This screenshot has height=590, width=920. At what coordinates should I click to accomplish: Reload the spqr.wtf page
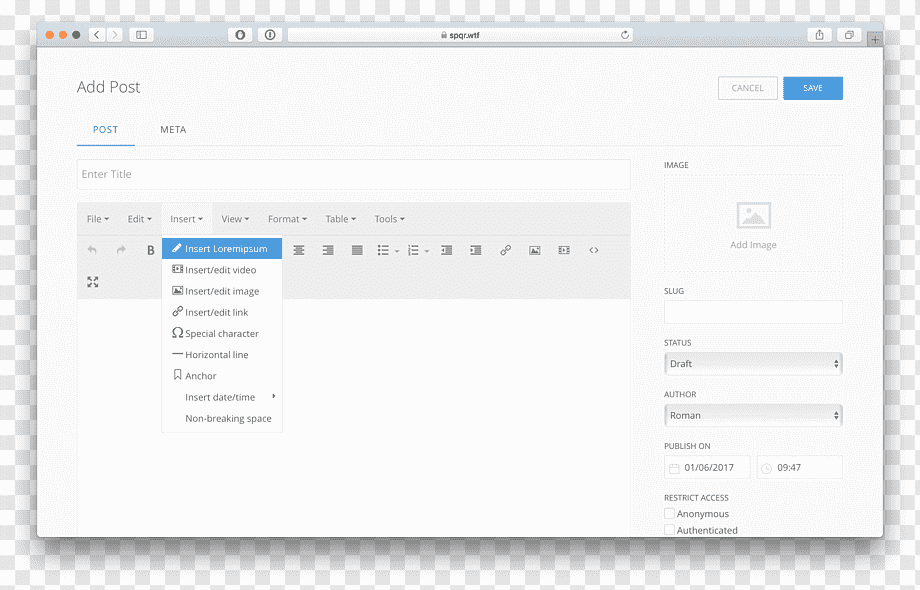pyautogui.click(x=625, y=35)
